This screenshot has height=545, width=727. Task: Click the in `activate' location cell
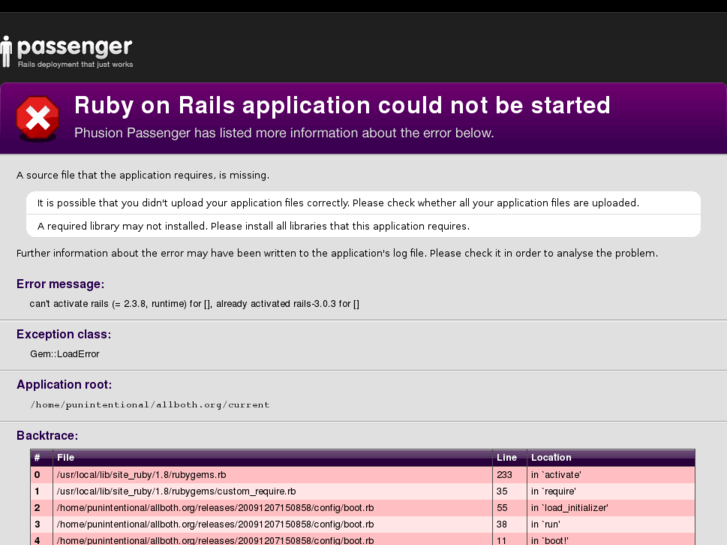611,475
